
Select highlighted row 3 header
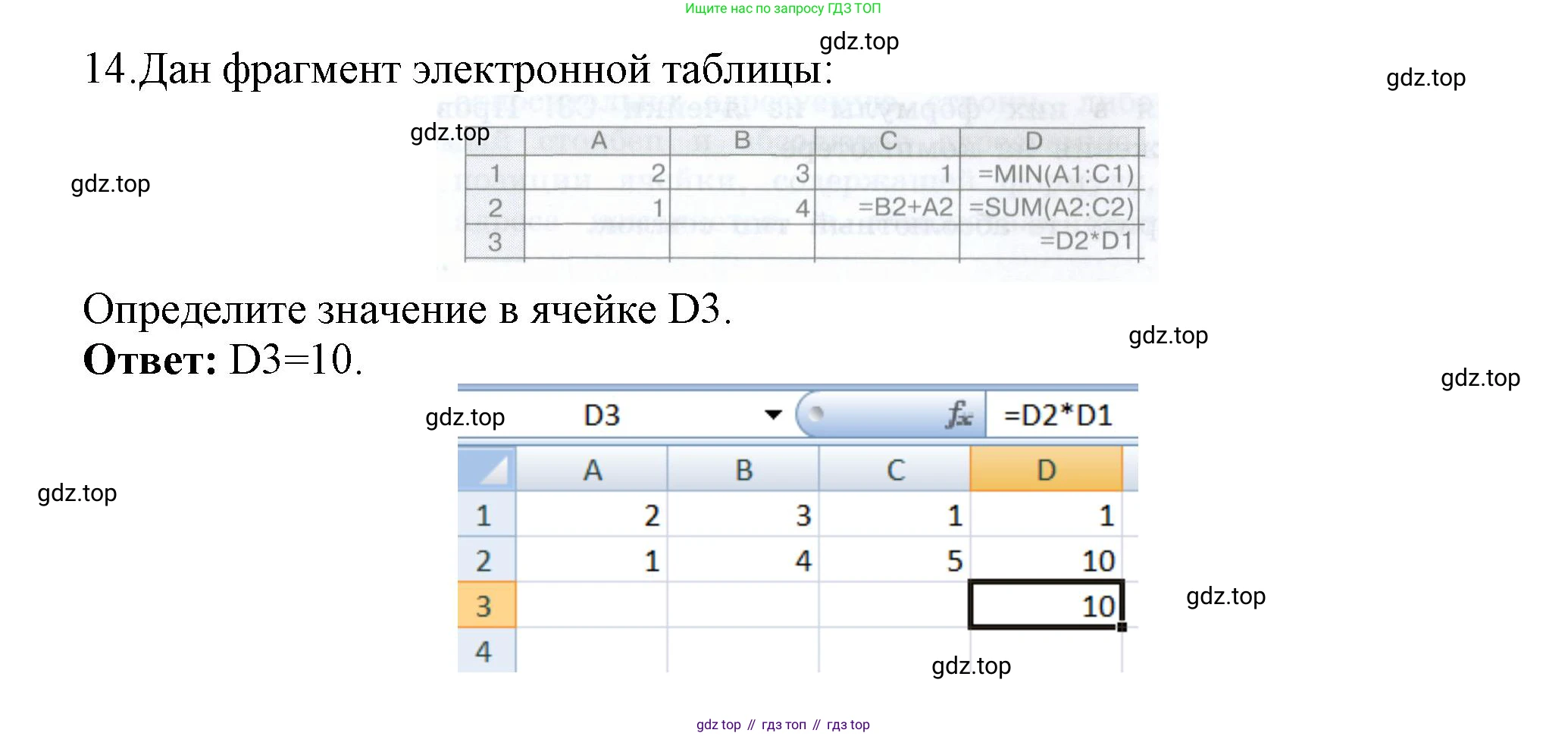tap(487, 605)
